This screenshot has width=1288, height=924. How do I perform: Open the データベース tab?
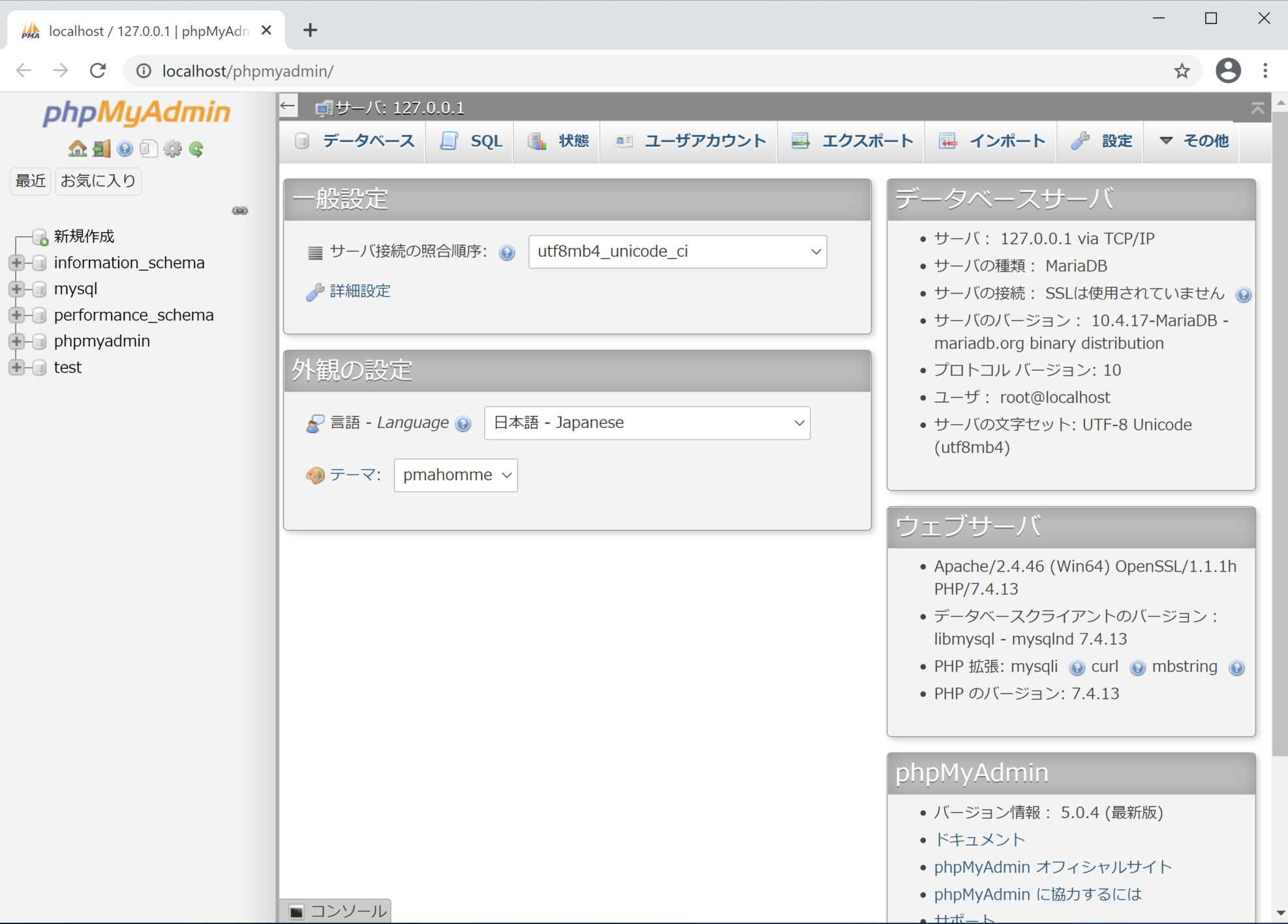tap(354, 141)
